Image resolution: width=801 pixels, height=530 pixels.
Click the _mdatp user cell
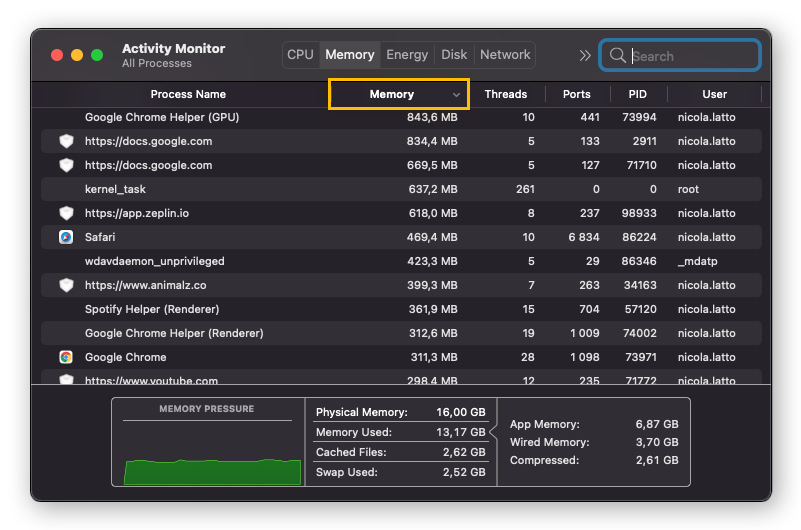(697, 261)
